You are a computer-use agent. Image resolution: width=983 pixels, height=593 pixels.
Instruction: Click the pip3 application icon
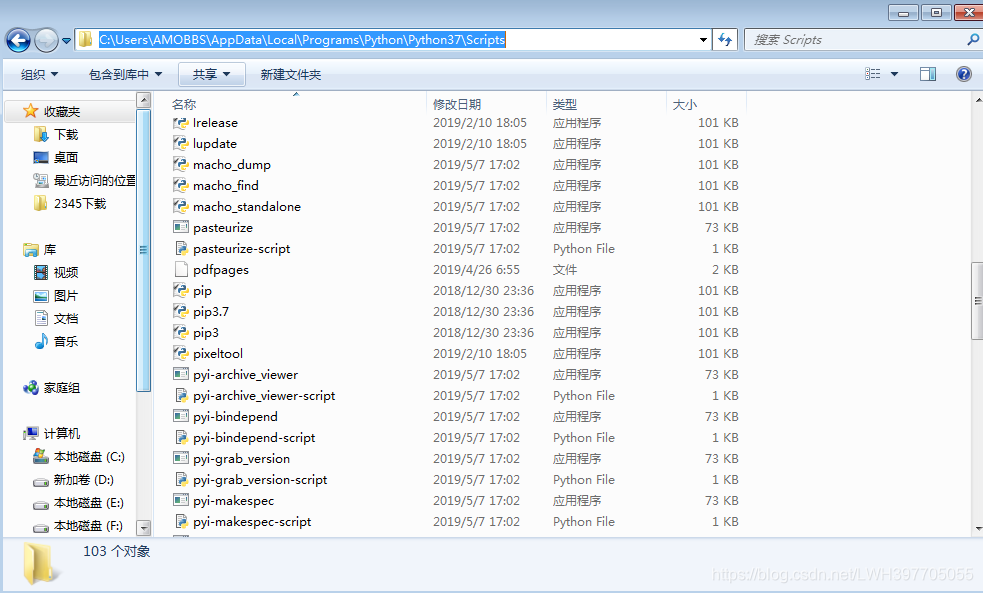(x=181, y=333)
